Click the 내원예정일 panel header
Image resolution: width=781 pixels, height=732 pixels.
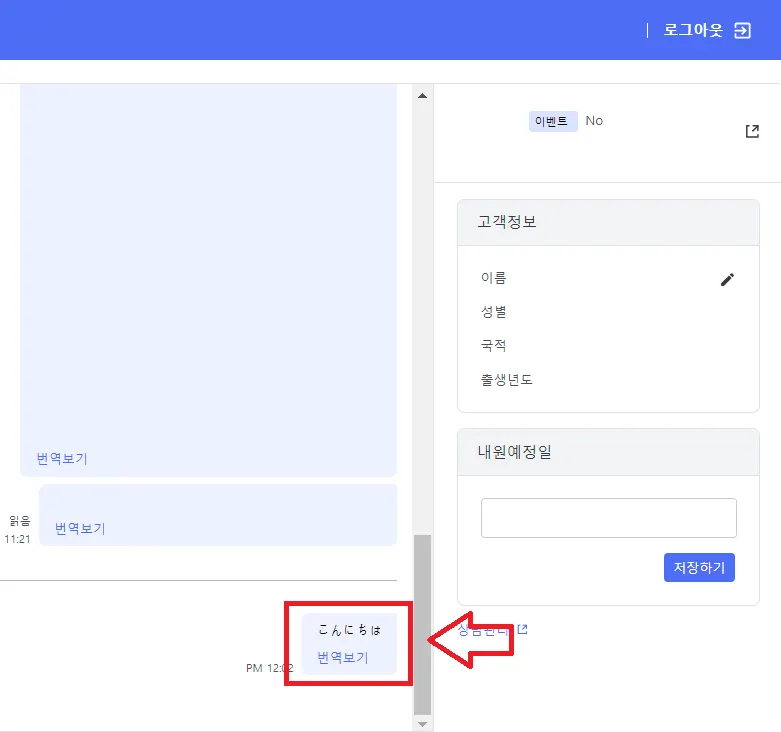pos(608,452)
